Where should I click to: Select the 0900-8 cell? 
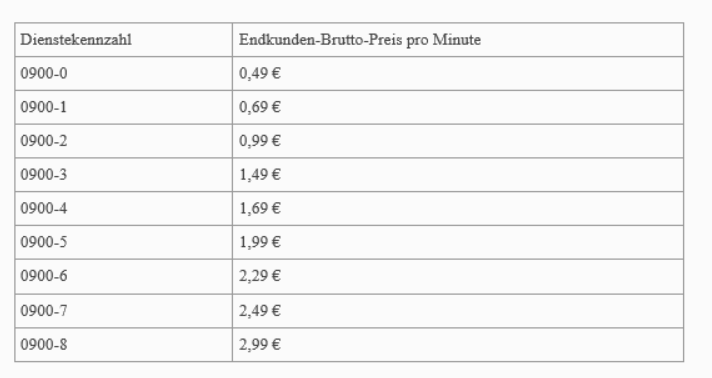124,345
